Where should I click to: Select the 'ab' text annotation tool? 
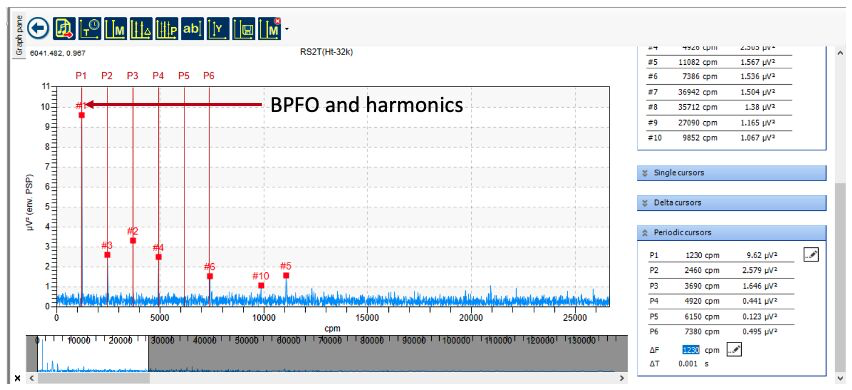[x=192, y=29]
